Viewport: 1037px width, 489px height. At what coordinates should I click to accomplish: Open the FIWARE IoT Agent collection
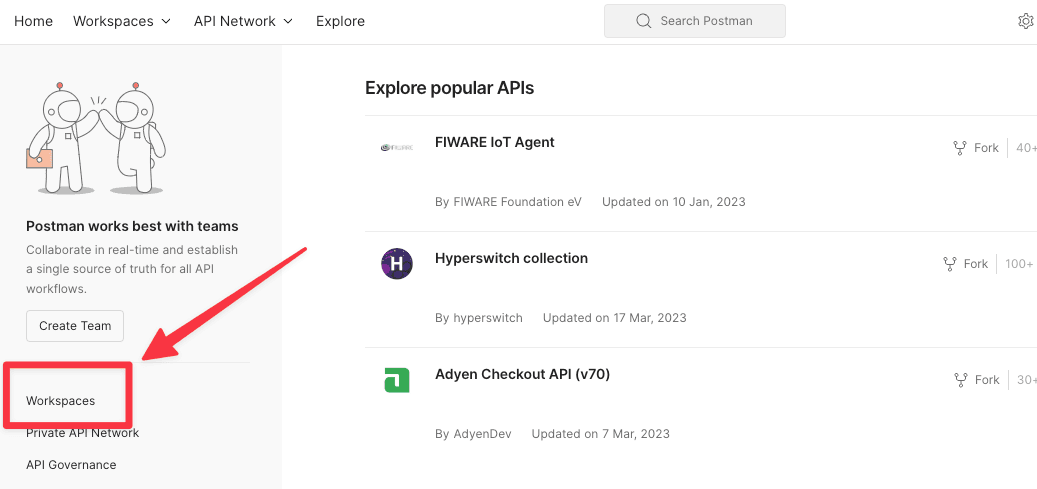click(x=495, y=142)
